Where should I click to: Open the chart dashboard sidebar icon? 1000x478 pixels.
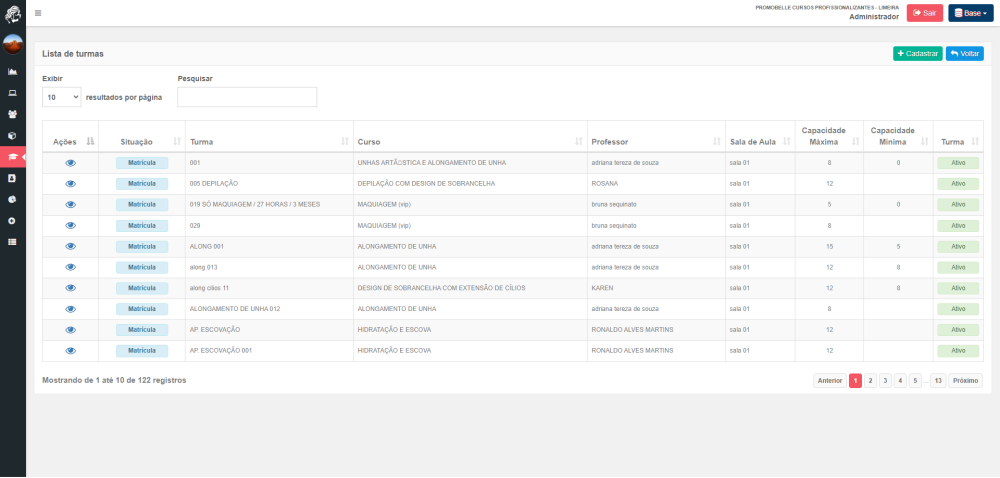point(11,71)
